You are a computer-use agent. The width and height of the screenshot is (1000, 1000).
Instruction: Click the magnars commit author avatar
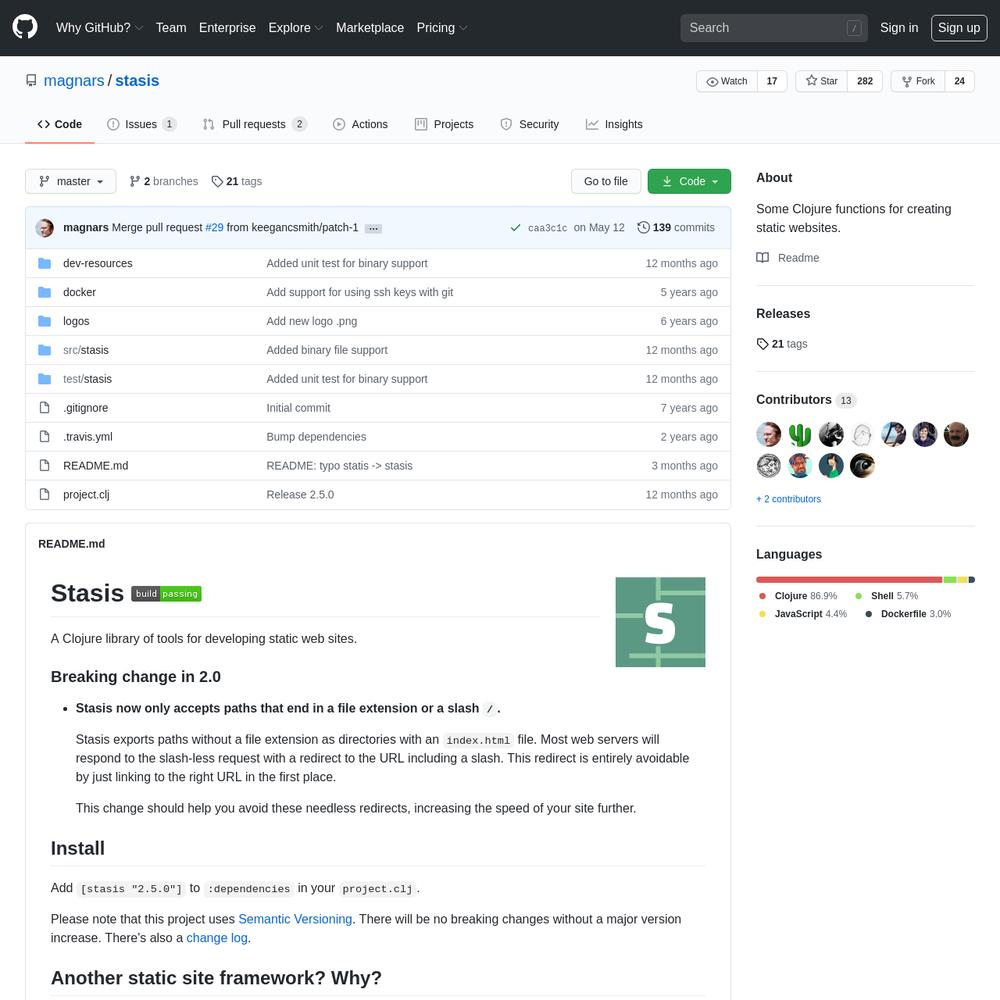click(x=45, y=228)
